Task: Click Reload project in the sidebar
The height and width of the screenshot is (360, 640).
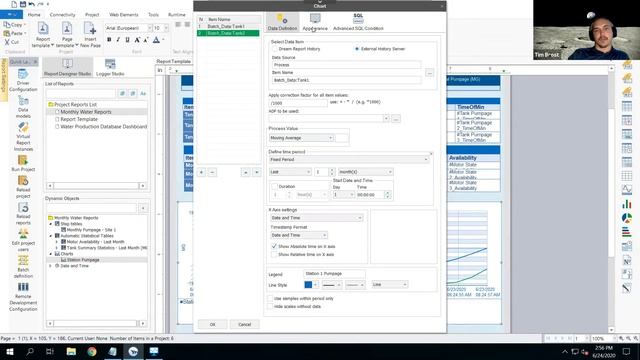Action: 23,187
